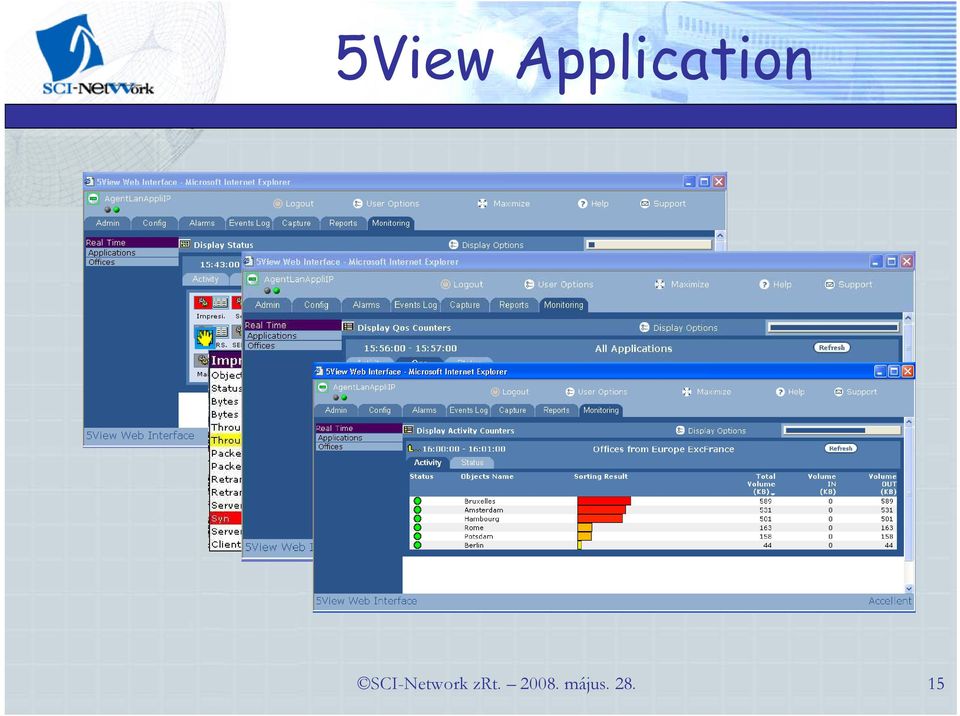Click the green AgentLanAppliIP icon in front window

[323, 387]
